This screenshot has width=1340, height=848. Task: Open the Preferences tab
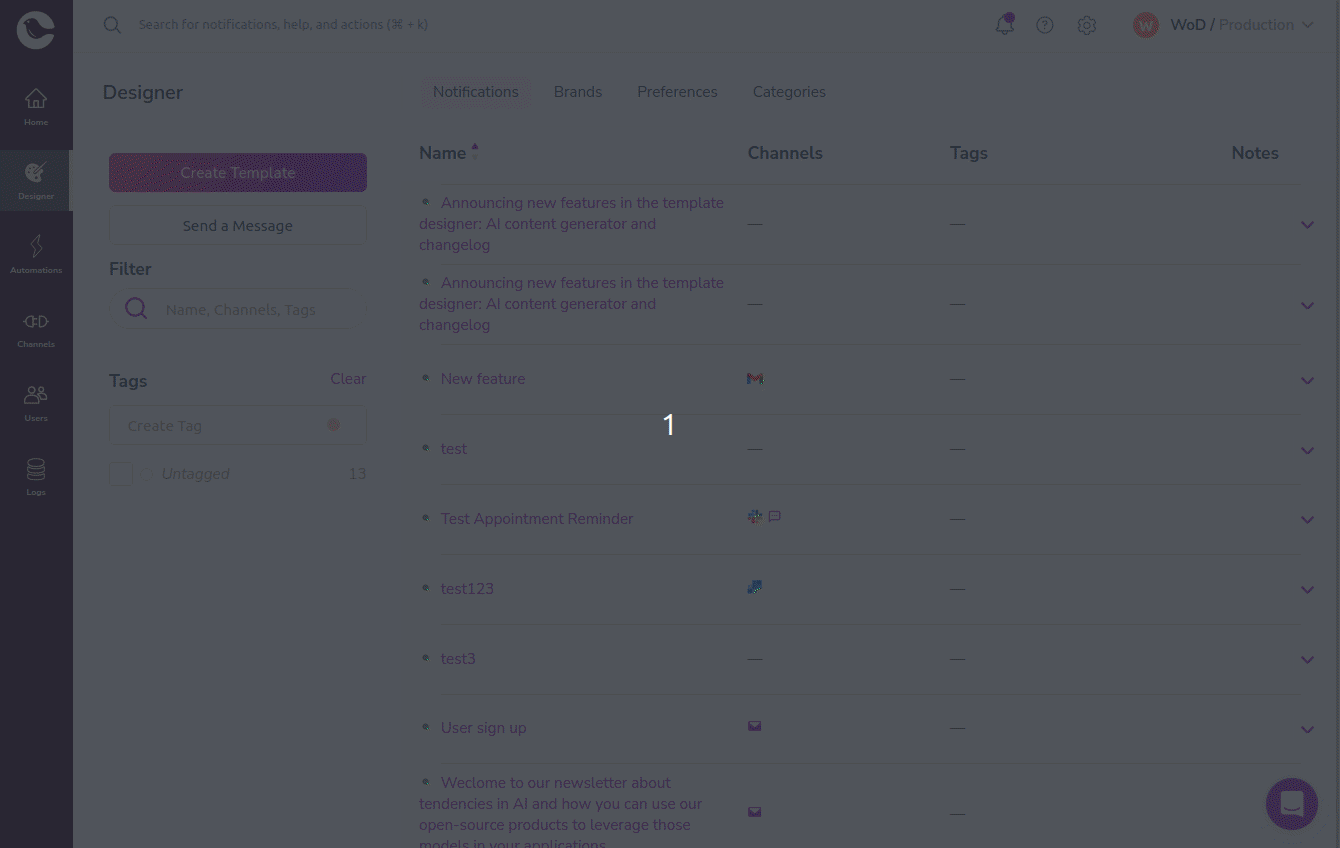pyautogui.click(x=677, y=91)
